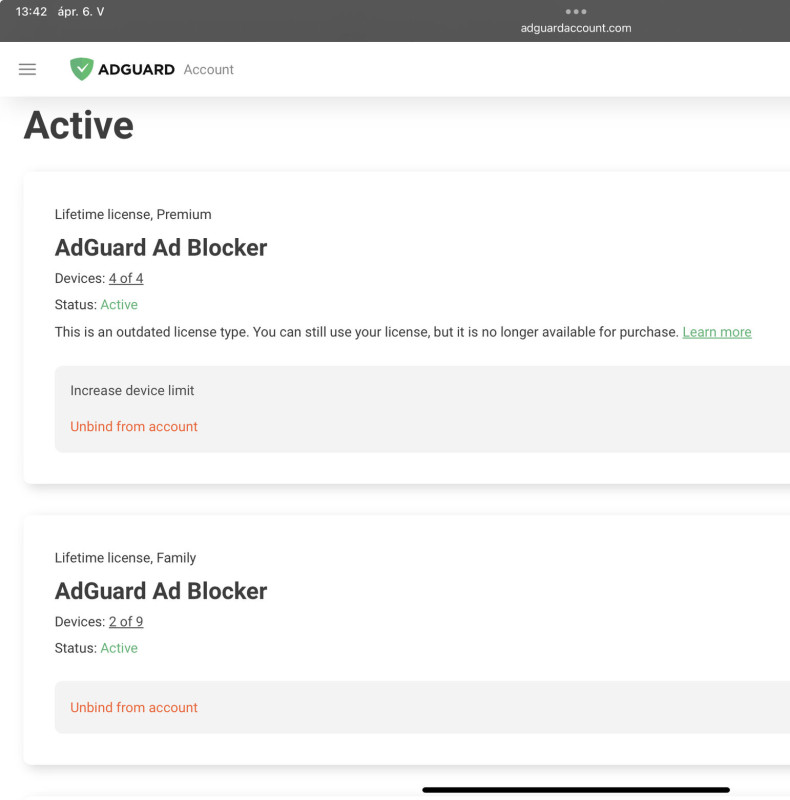Click the "Active" page heading

point(79,126)
